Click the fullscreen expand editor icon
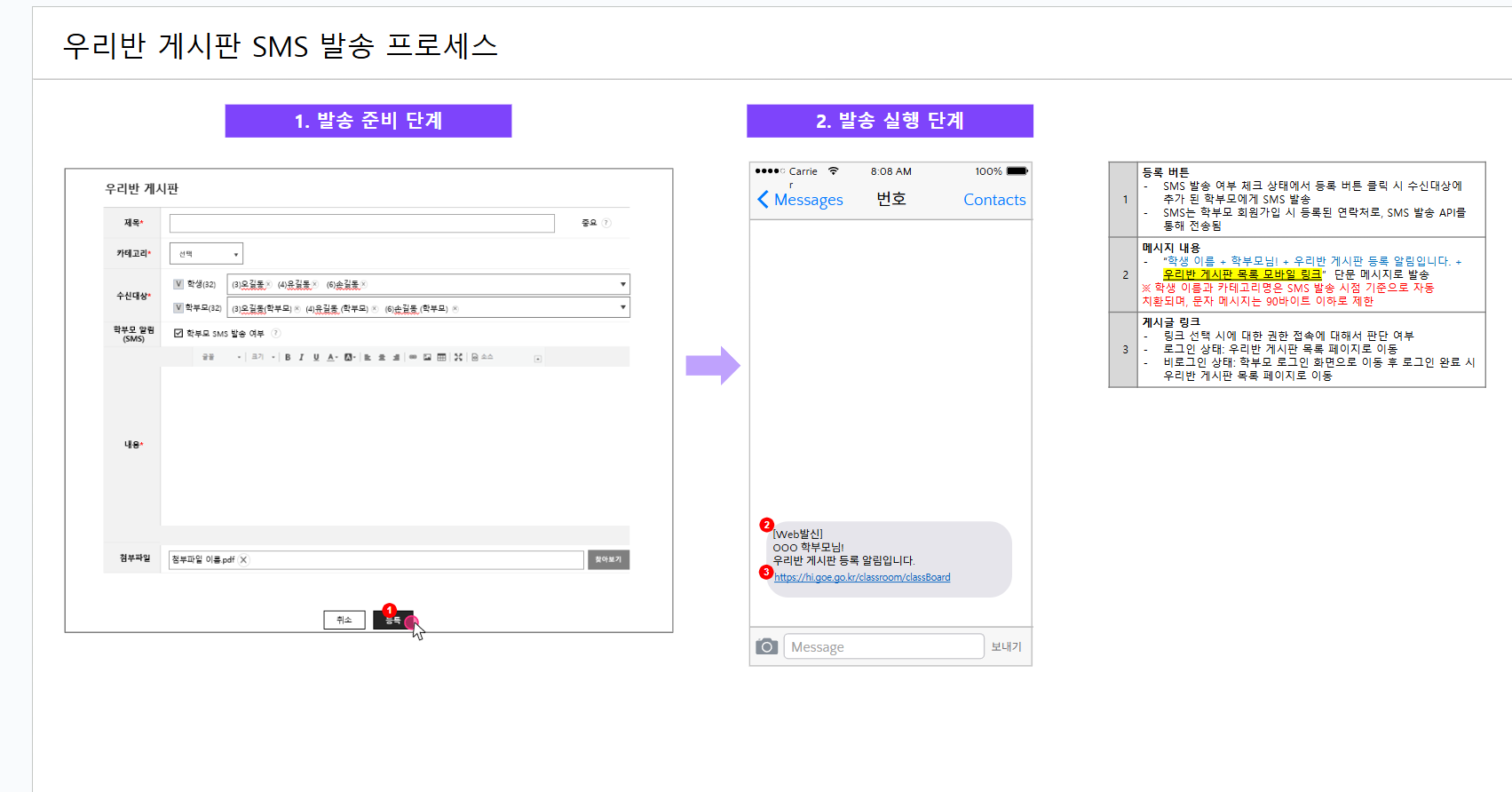Image resolution: width=1512 pixels, height=792 pixels. point(458,357)
